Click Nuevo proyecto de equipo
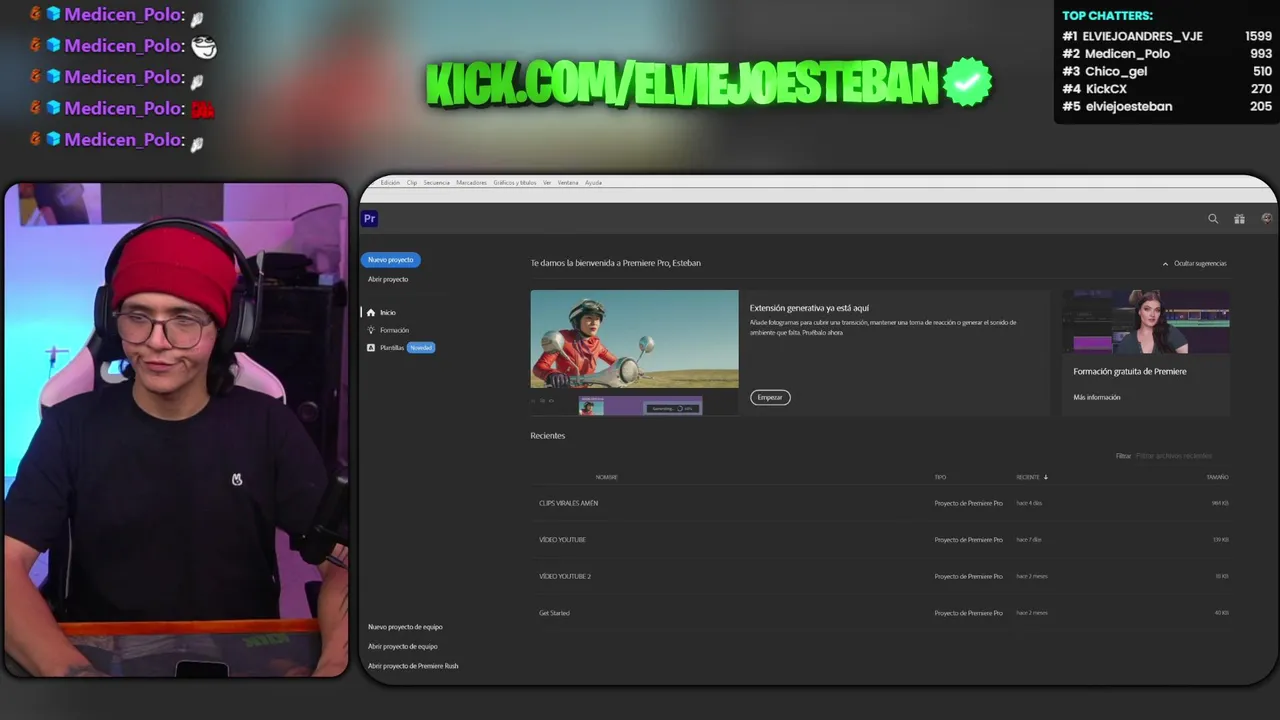This screenshot has height=720, width=1280. pyautogui.click(x=405, y=627)
